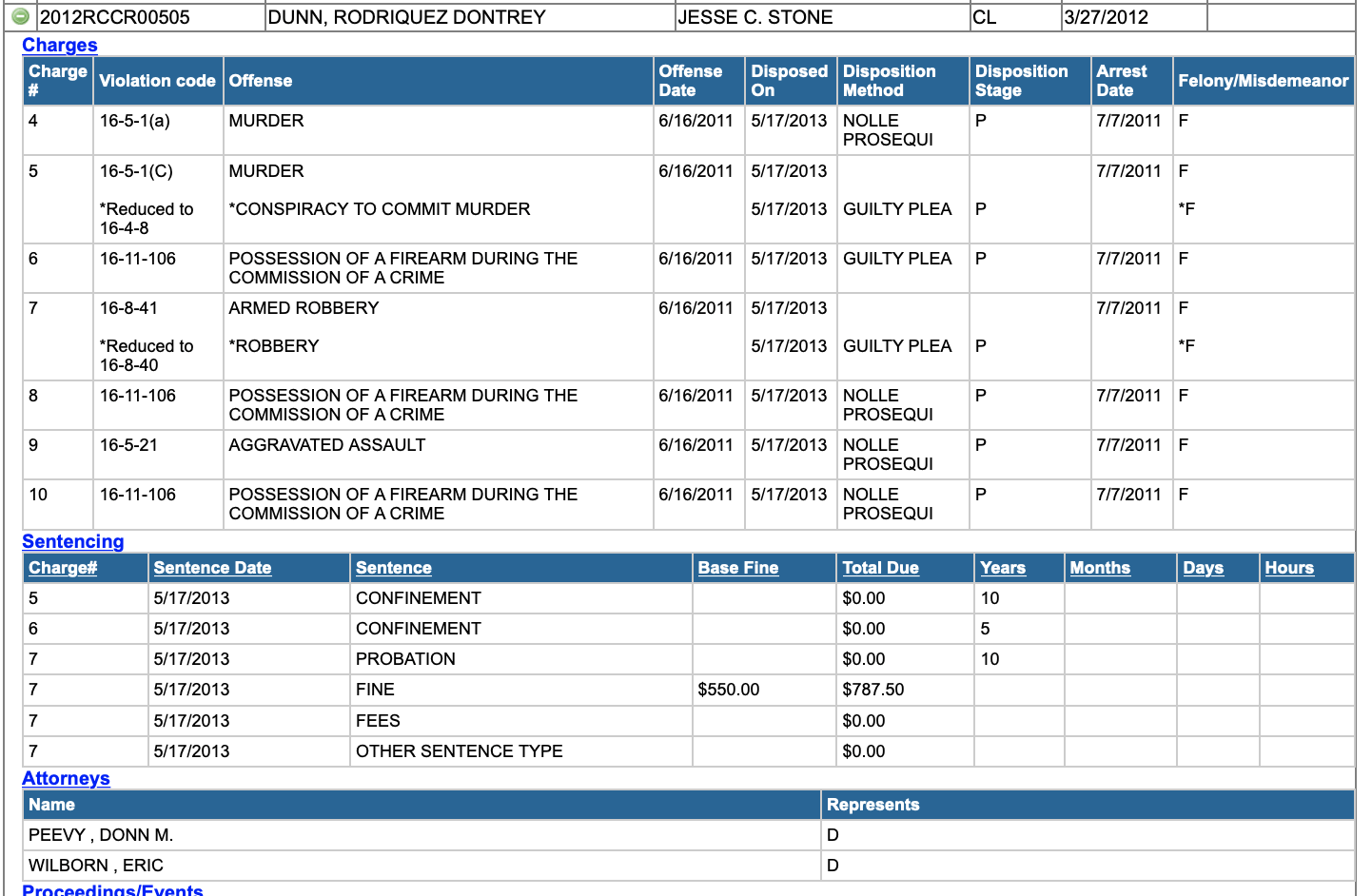
Task: Select the Disposed On column header
Action: (791, 81)
